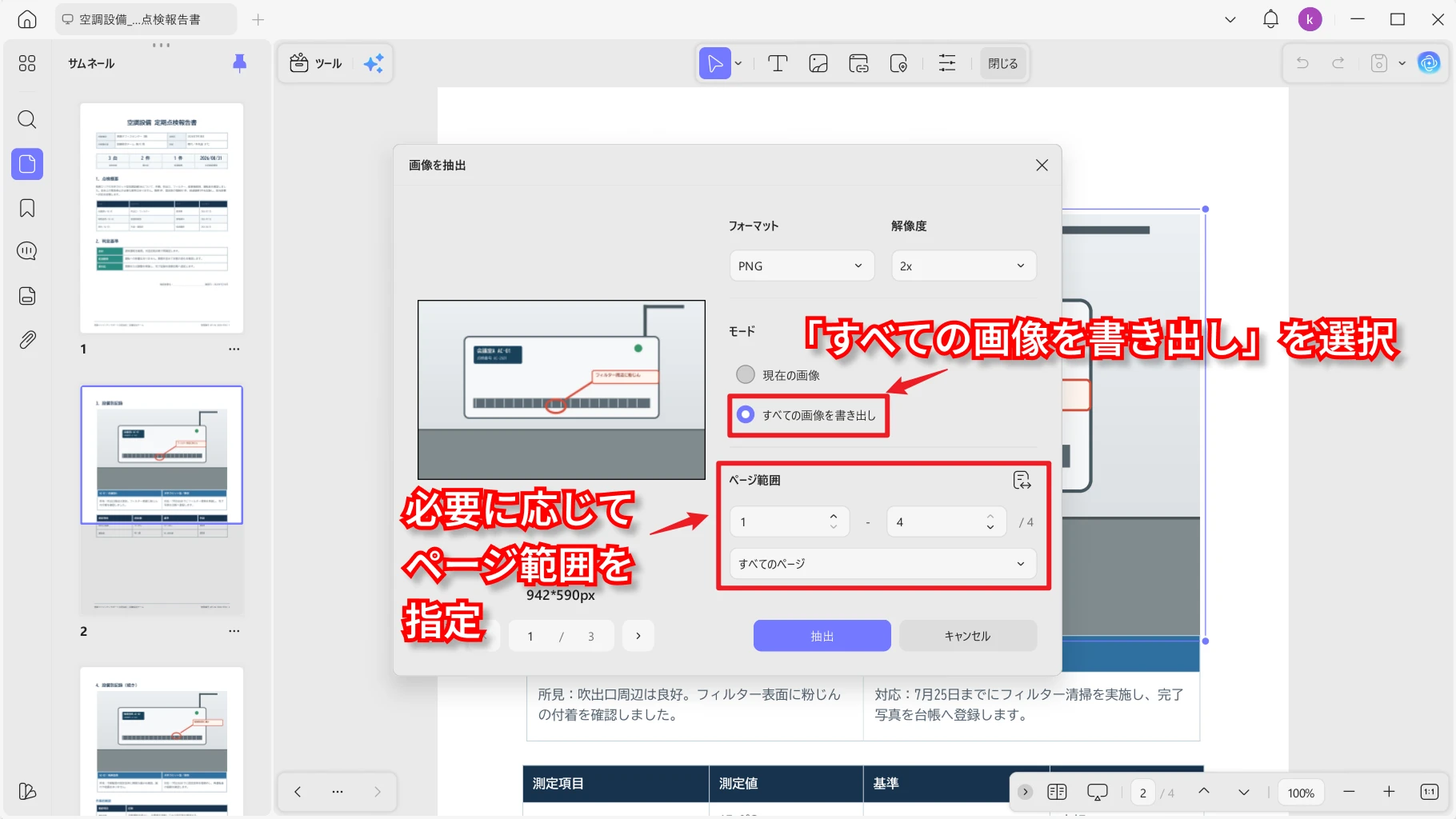This screenshot has width=1456, height=819.
Task: Click the bottom sidebar layers icon
Action: [x=27, y=791]
